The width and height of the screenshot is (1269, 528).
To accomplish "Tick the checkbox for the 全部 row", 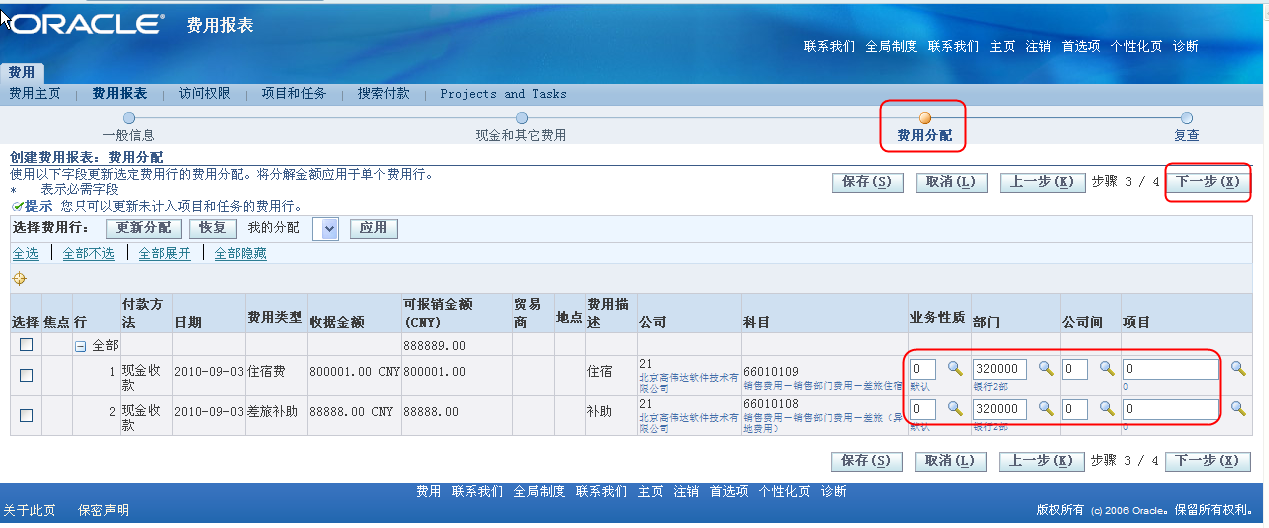I will tap(27, 344).
